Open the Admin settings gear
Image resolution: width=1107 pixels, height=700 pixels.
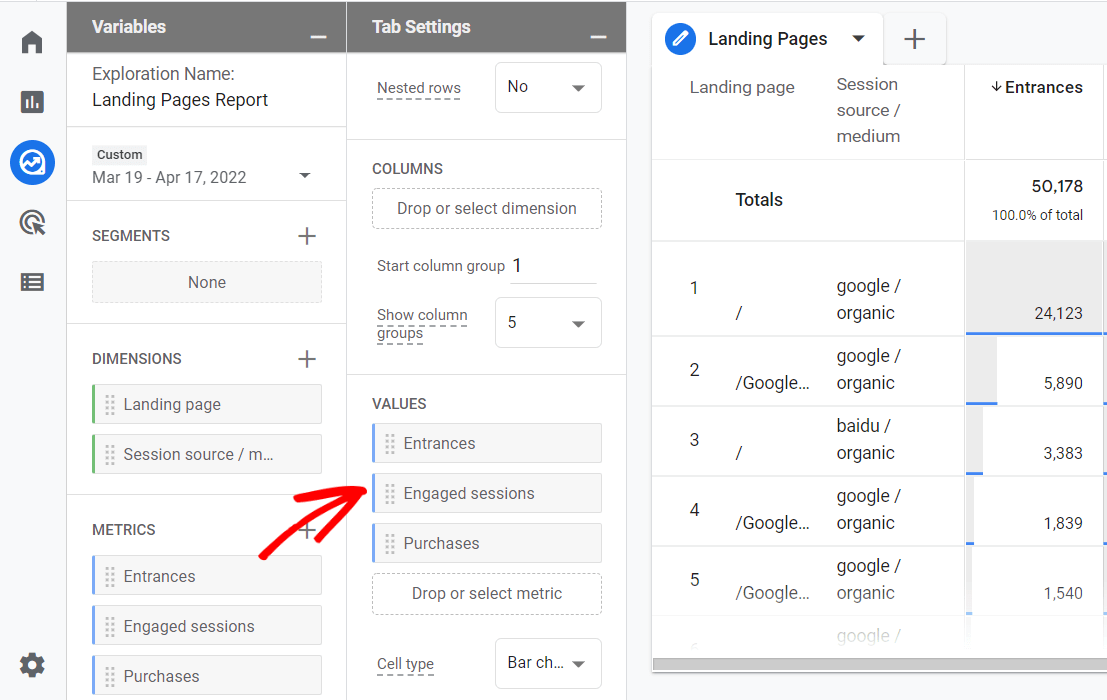coord(32,664)
